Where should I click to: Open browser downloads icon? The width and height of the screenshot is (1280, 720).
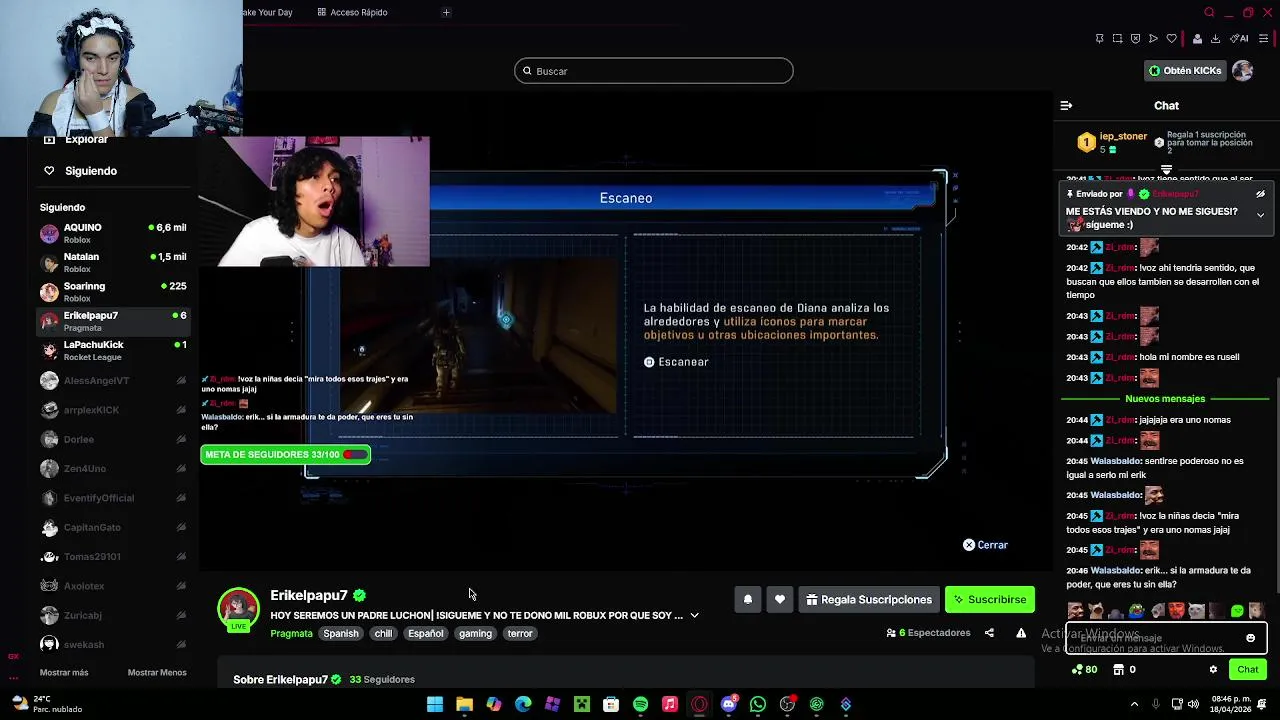click(x=1215, y=39)
